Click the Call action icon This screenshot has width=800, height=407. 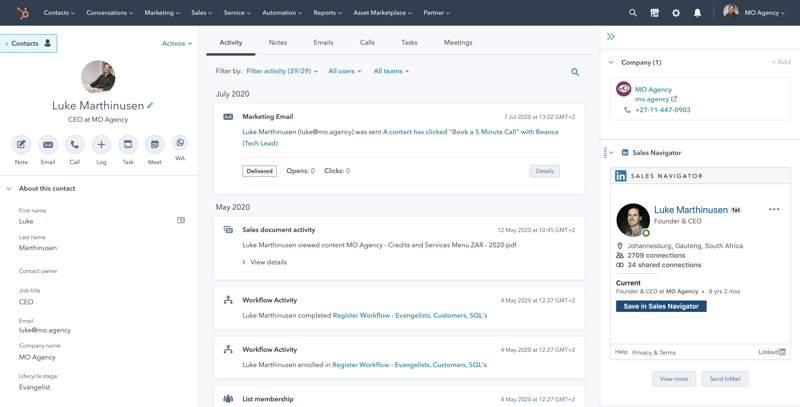(x=74, y=145)
